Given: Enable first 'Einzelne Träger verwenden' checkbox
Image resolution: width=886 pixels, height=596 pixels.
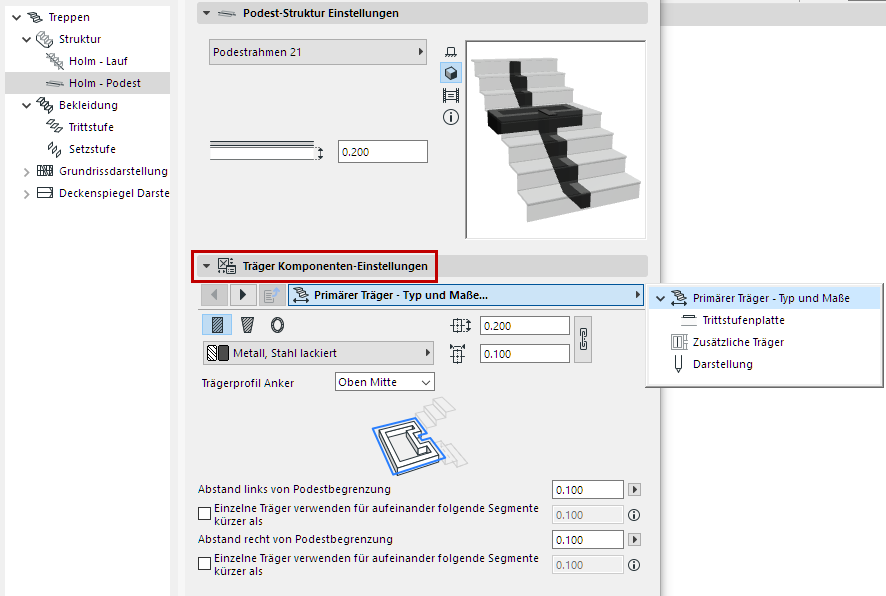Looking at the screenshot, I should (x=205, y=514).
